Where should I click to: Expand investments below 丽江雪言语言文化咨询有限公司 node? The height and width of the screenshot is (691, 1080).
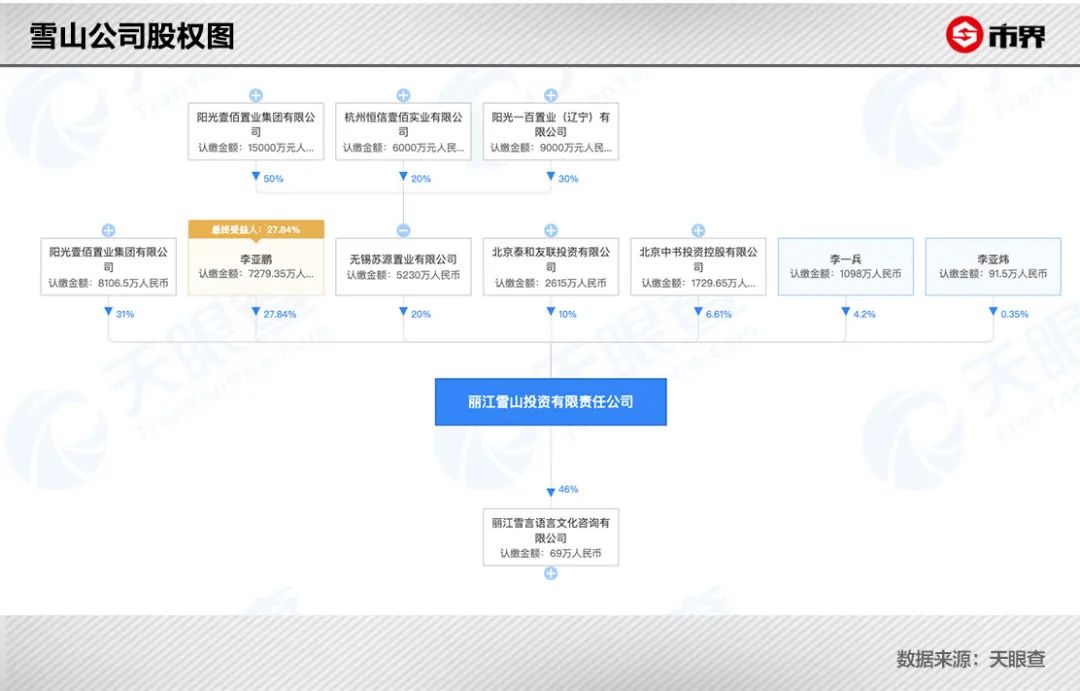pos(550,573)
